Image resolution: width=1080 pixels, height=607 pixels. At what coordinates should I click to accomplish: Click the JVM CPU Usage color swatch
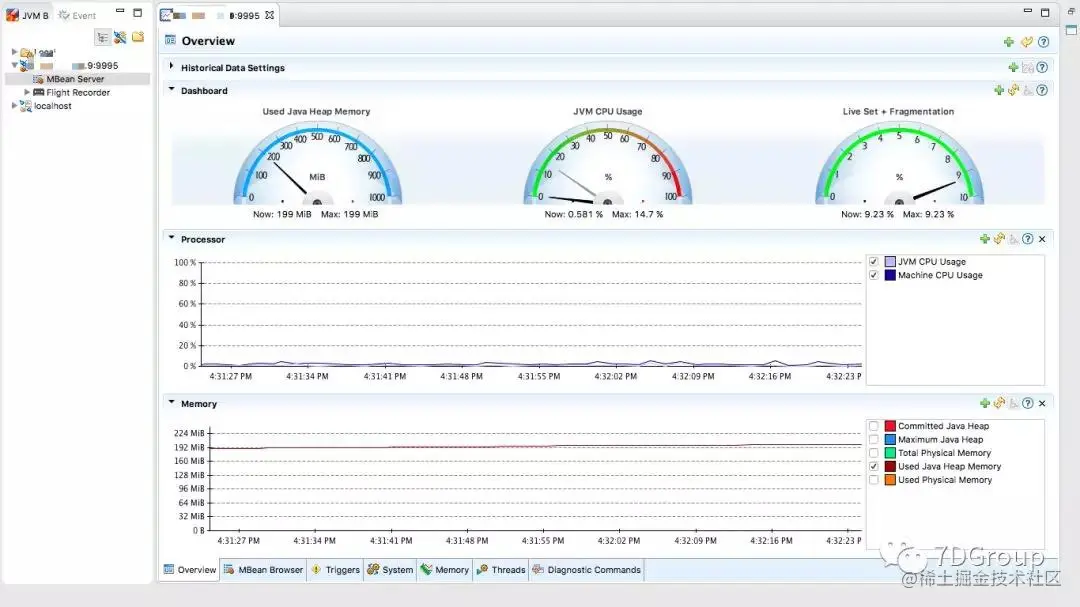890,262
